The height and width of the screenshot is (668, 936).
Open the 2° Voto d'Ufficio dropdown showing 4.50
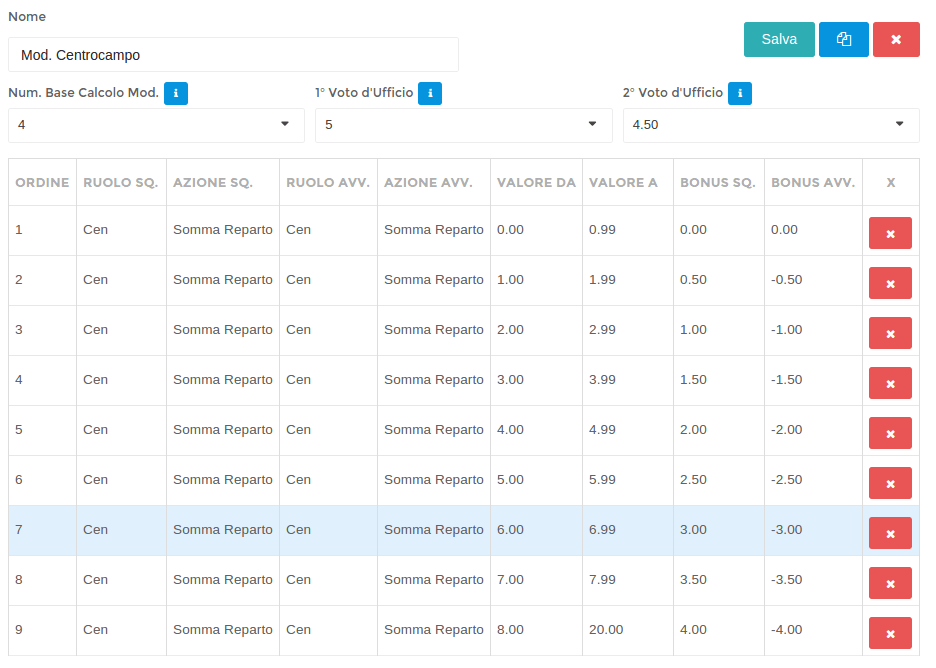click(x=770, y=125)
